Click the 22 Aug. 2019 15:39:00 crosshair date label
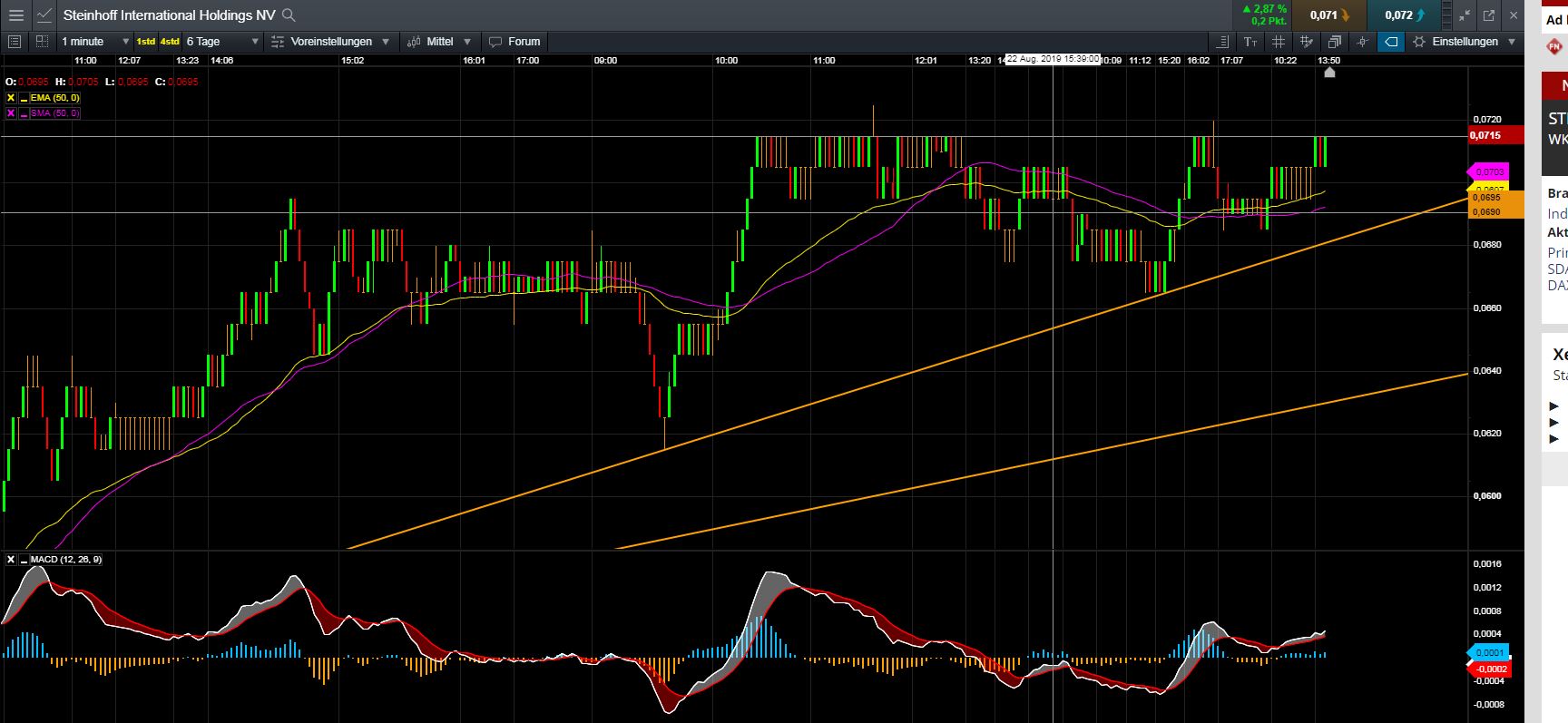Viewport: 1568px width, 723px height. click(1053, 59)
